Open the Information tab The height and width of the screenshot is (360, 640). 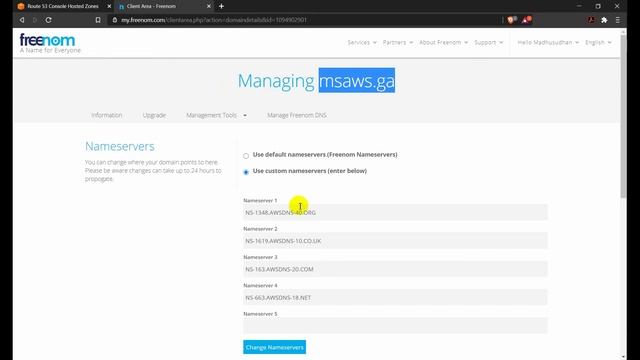point(107,115)
